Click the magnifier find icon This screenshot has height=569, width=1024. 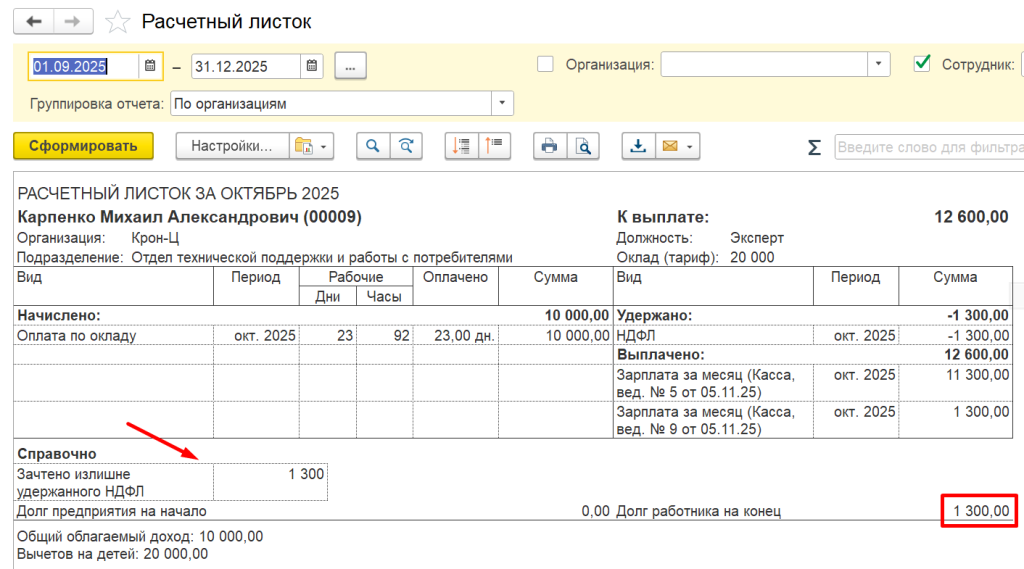point(373,146)
